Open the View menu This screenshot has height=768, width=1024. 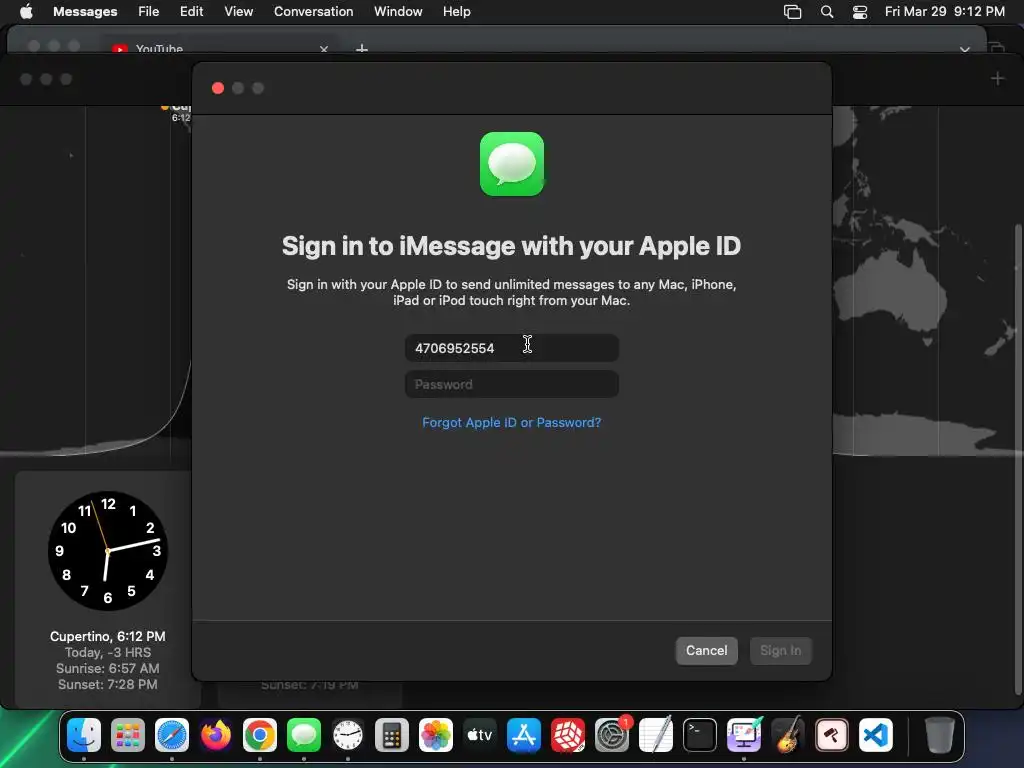coord(238,11)
